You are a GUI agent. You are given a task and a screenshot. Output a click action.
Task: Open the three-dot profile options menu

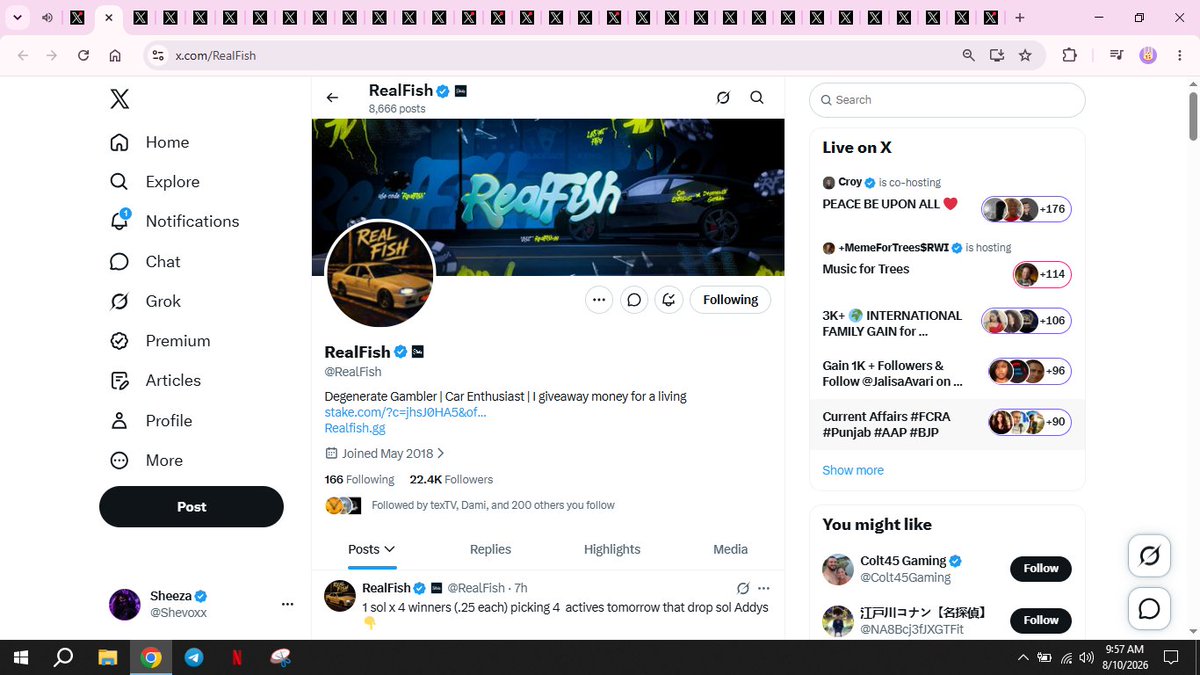(599, 300)
